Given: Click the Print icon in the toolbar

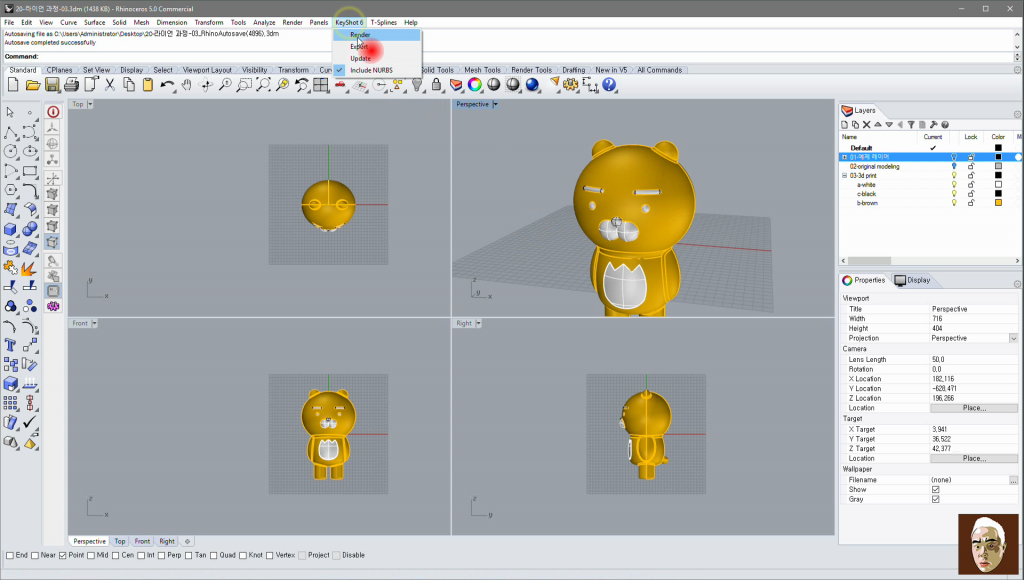Looking at the screenshot, I should click(71, 85).
